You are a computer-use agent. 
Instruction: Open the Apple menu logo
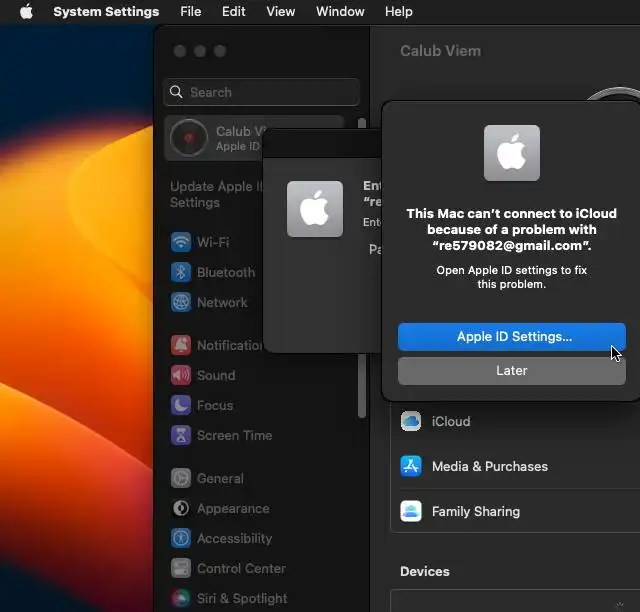click(x=27, y=11)
